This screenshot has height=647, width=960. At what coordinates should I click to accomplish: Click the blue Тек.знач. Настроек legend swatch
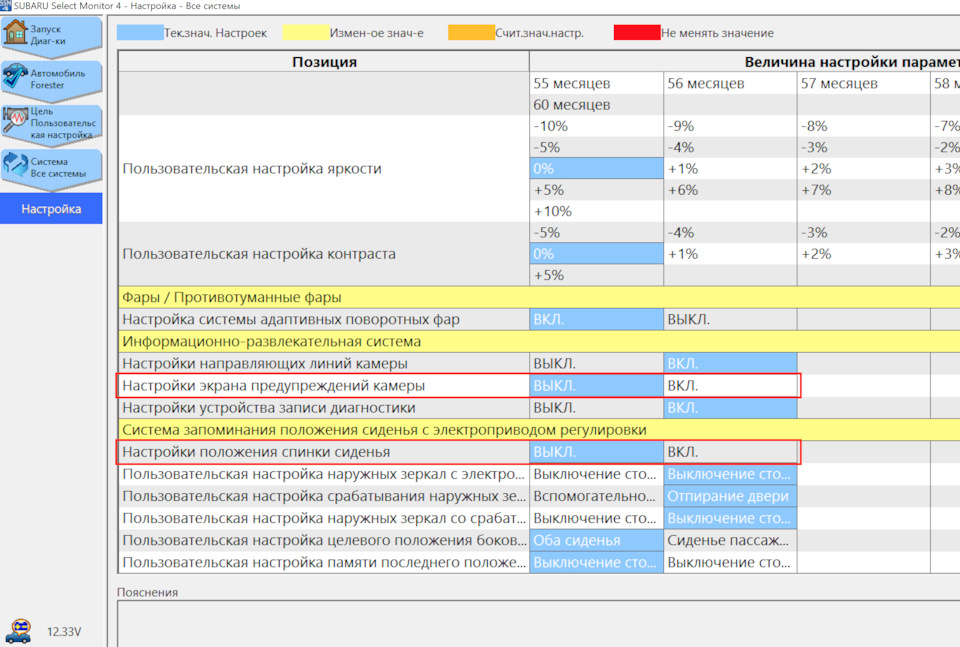tap(140, 32)
